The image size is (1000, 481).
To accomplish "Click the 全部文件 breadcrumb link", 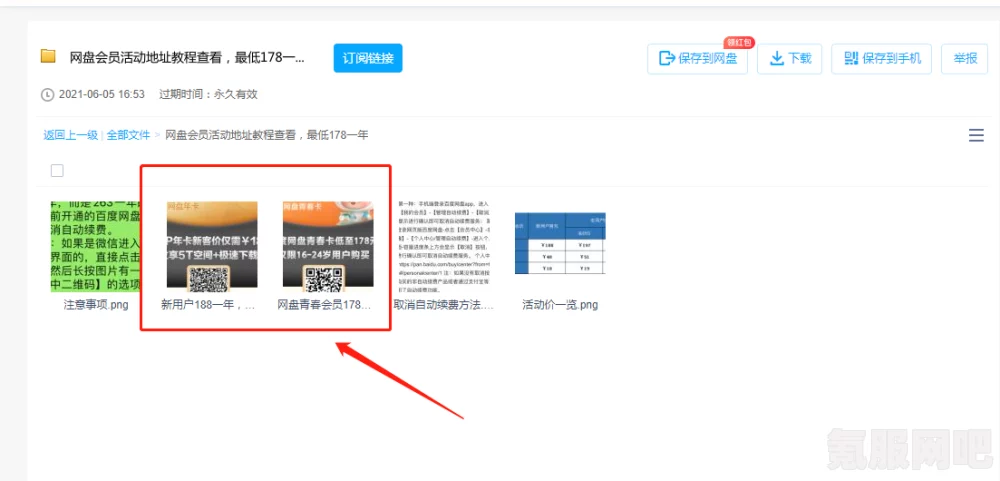I will coord(128,135).
